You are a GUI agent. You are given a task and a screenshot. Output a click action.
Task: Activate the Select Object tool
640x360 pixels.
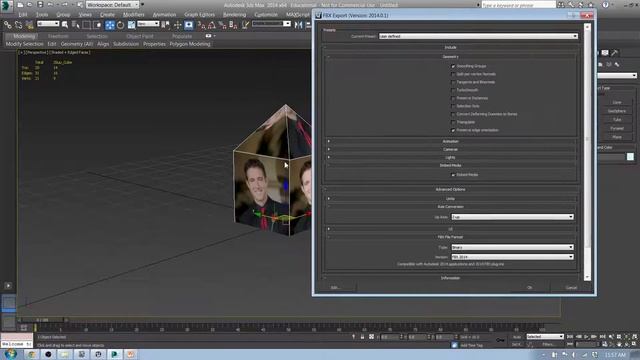click(x=65, y=25)
